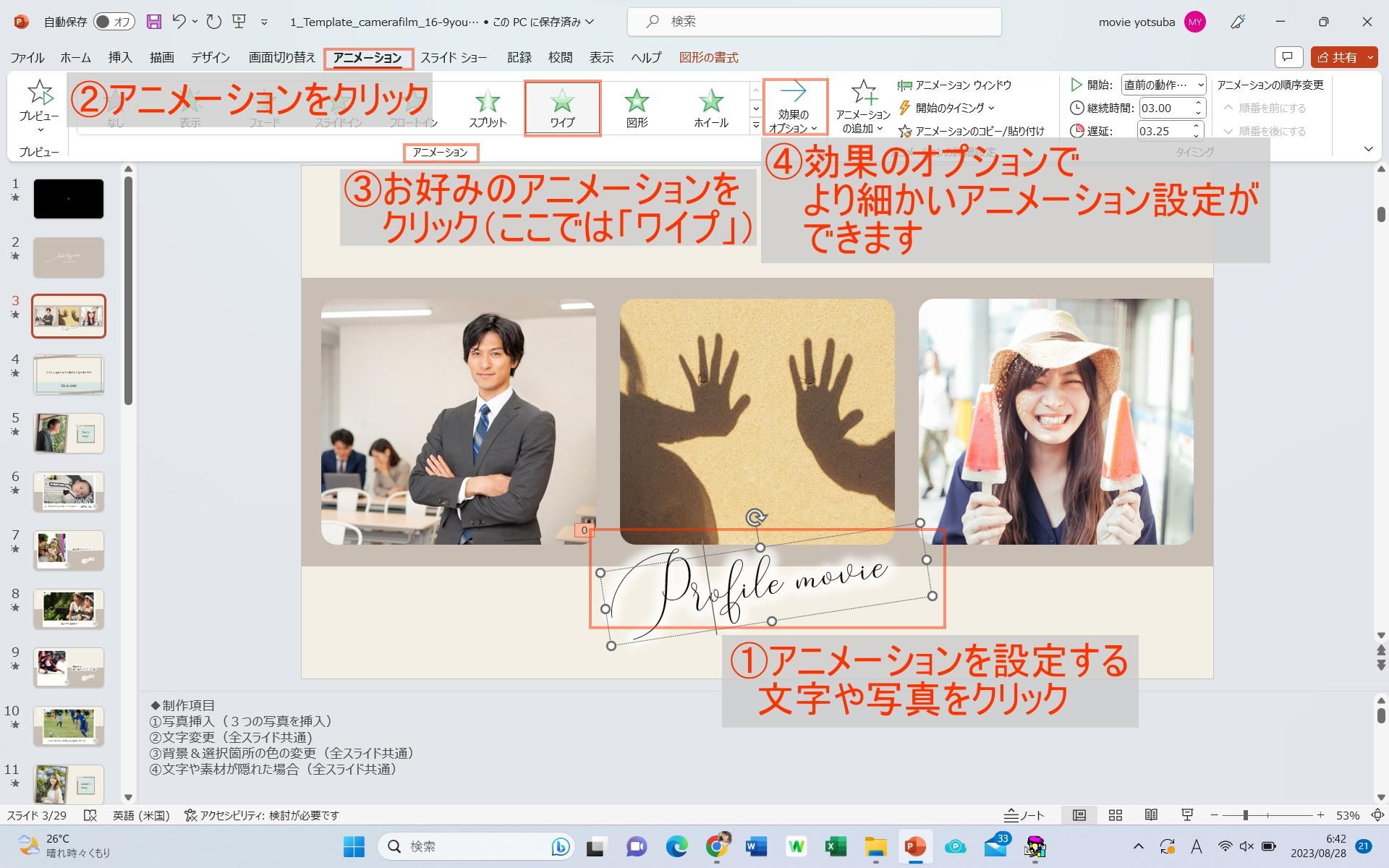Switch to the スライド ショー tab

(x=454, y=57)
